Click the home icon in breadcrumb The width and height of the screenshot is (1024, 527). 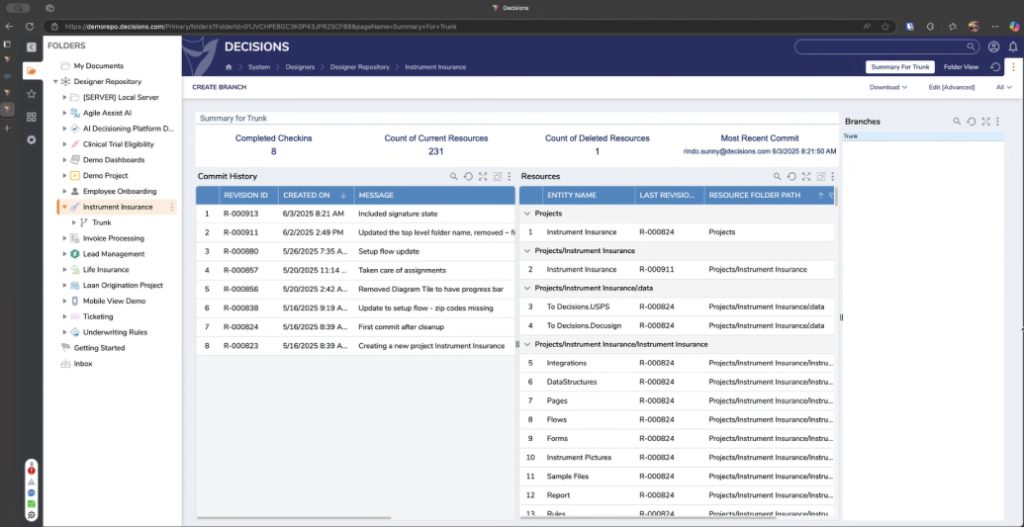click(229, 67)
